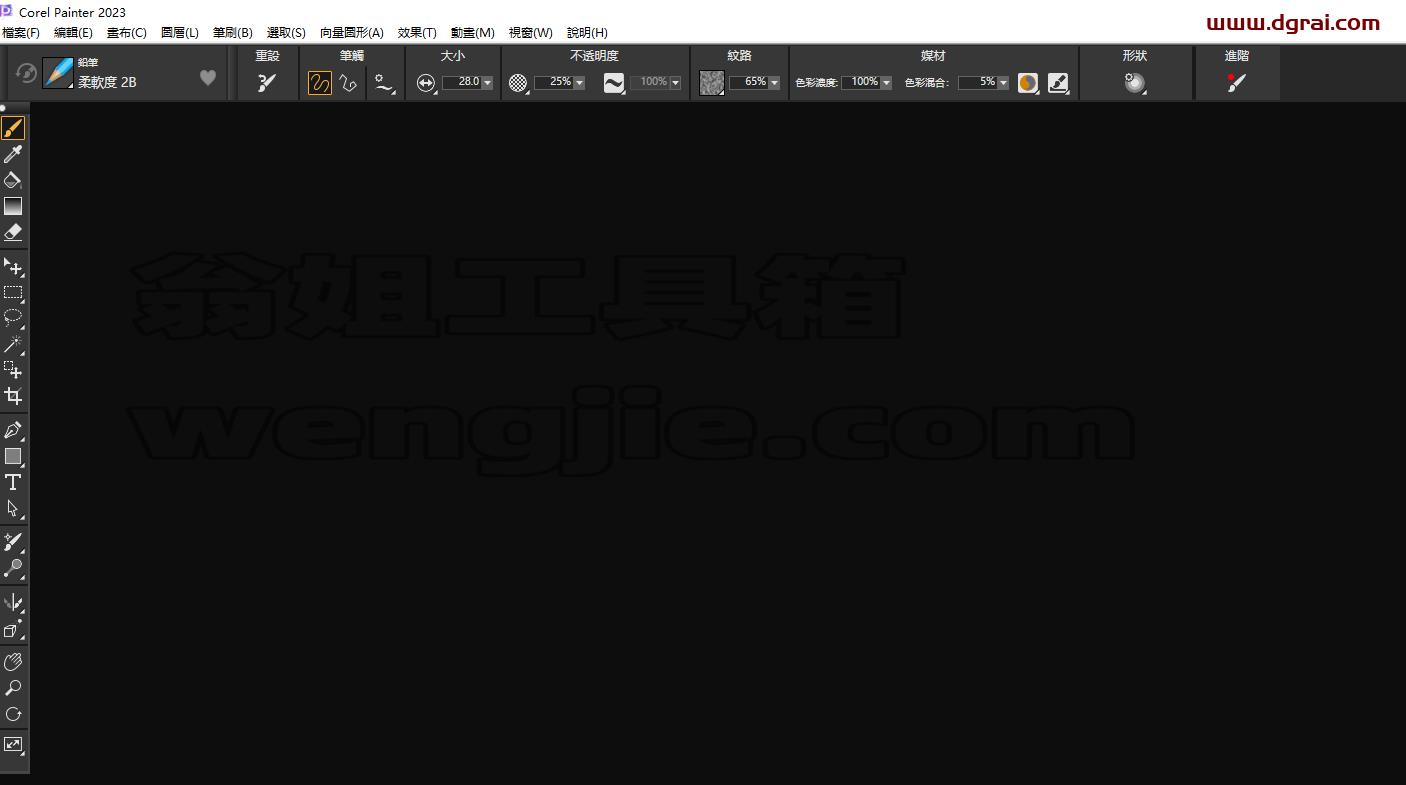Viewport: 1406px width, 785px height.
Task: Open the advanced brush controls under 進階
Action: (1237, 83)
